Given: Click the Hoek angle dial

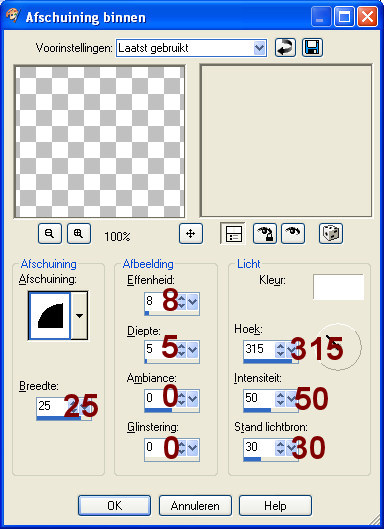Looking at the screenshot, I should [x=338, y=347].
